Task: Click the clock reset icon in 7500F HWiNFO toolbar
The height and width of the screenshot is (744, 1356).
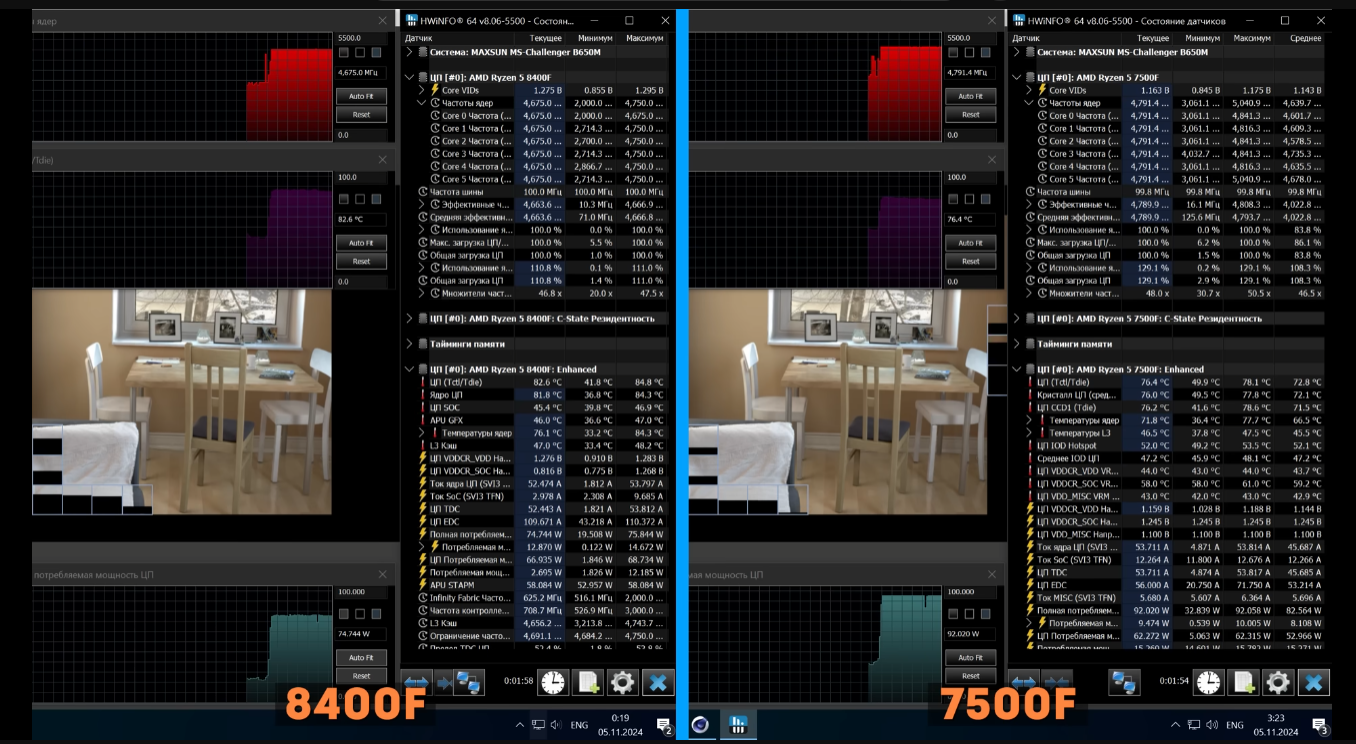Action: pyautogui.click(x=1209, y=683)
